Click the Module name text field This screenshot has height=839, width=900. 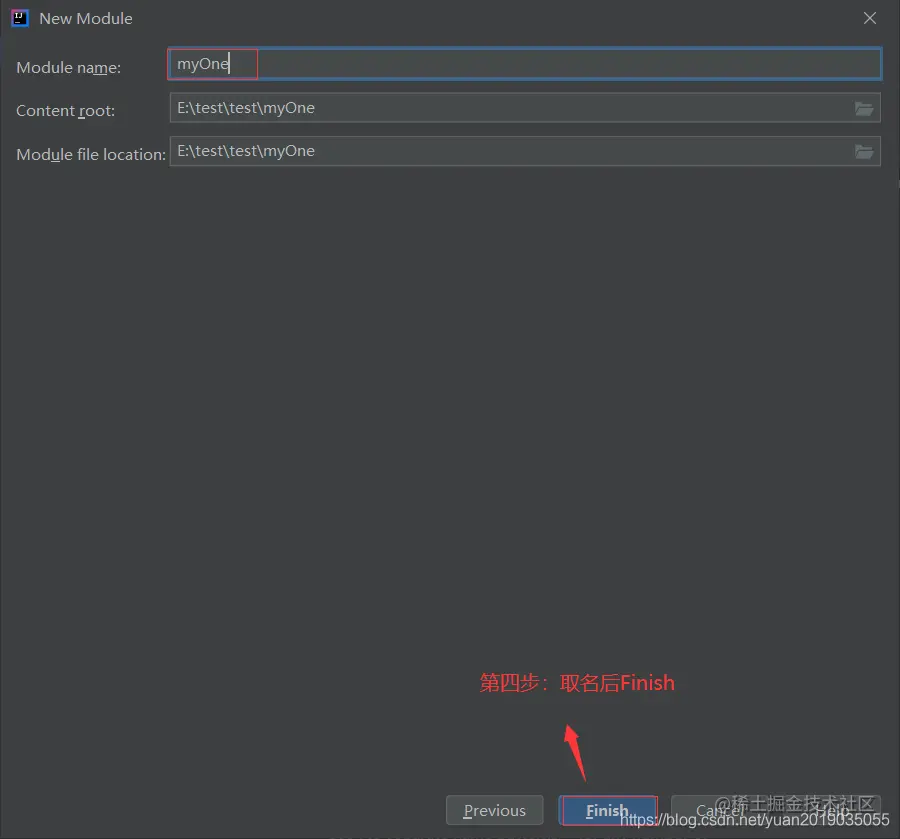[x=525, y=64]
